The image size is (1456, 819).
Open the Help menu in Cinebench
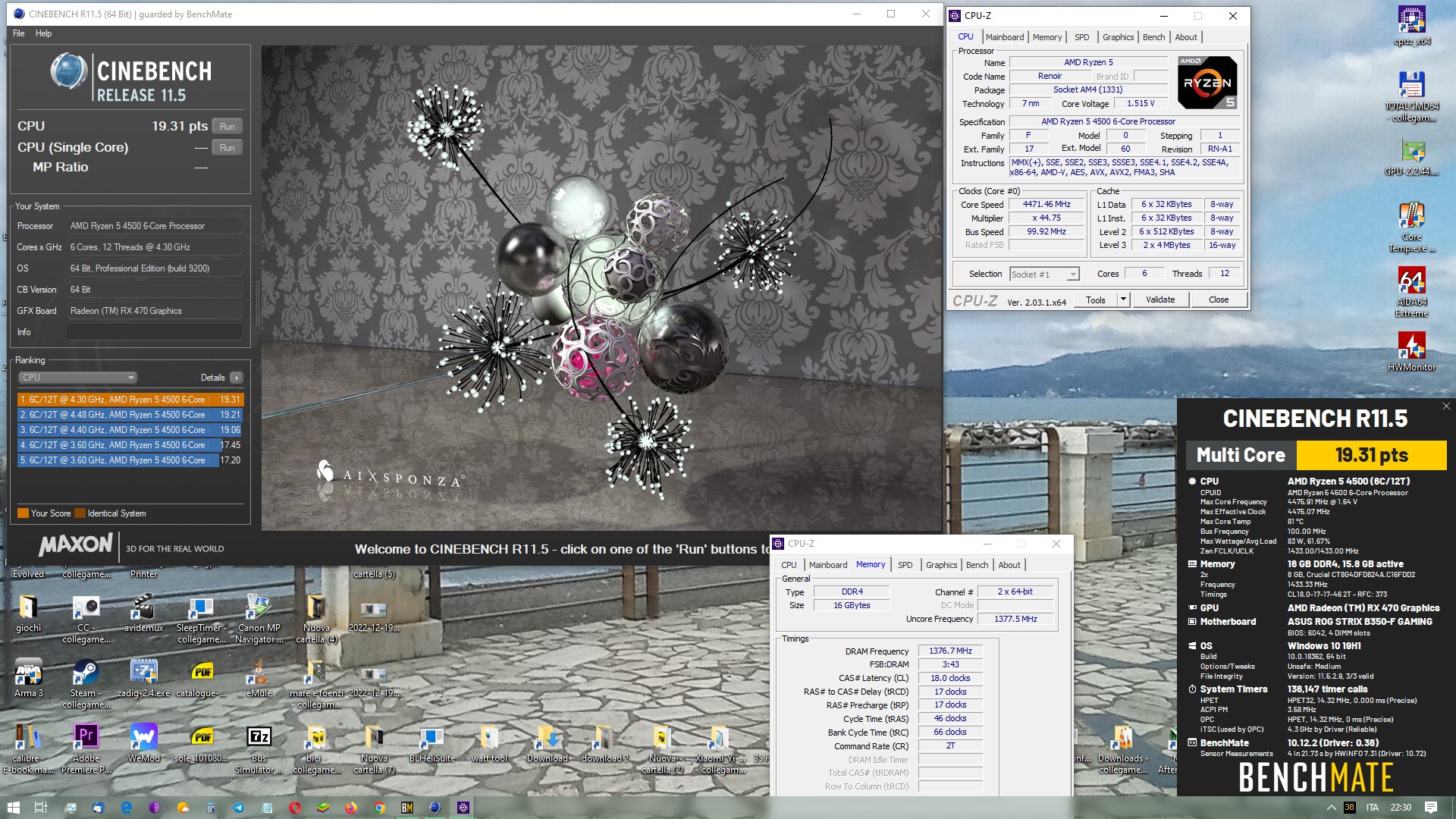tap(43, 33)
